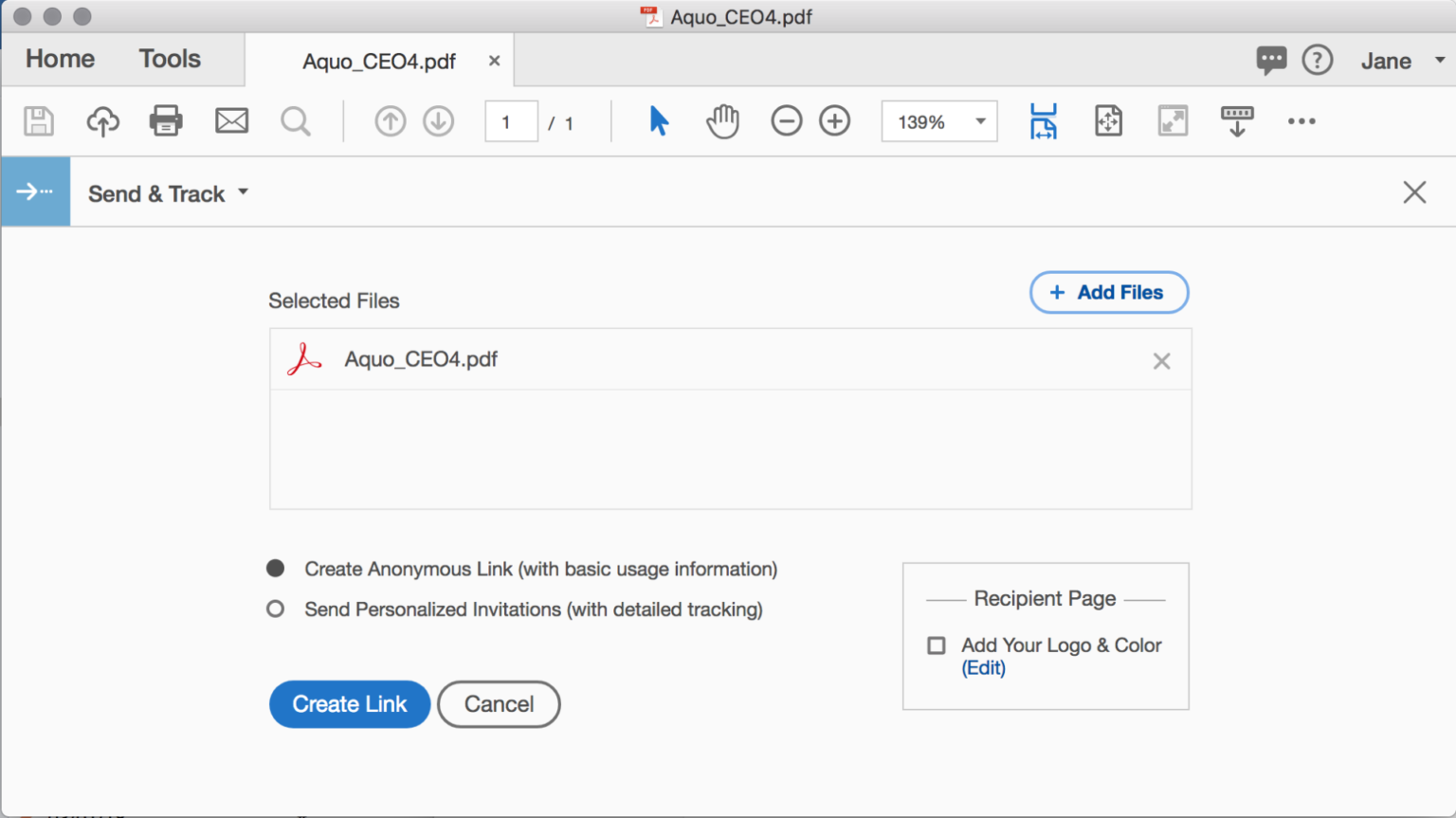The height and width of the screenshot is (818, 1456).
Task: Print the Aquo_CEO4.pdf document
Action: coord(166,120)
